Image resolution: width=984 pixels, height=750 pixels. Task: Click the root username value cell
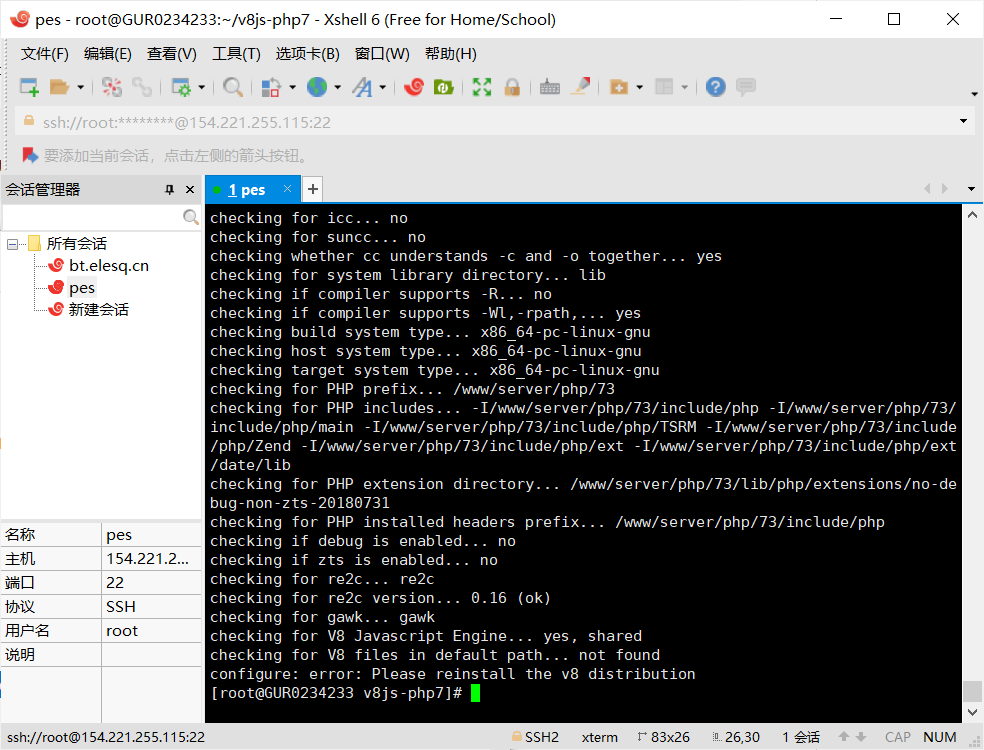coord(151,630)
